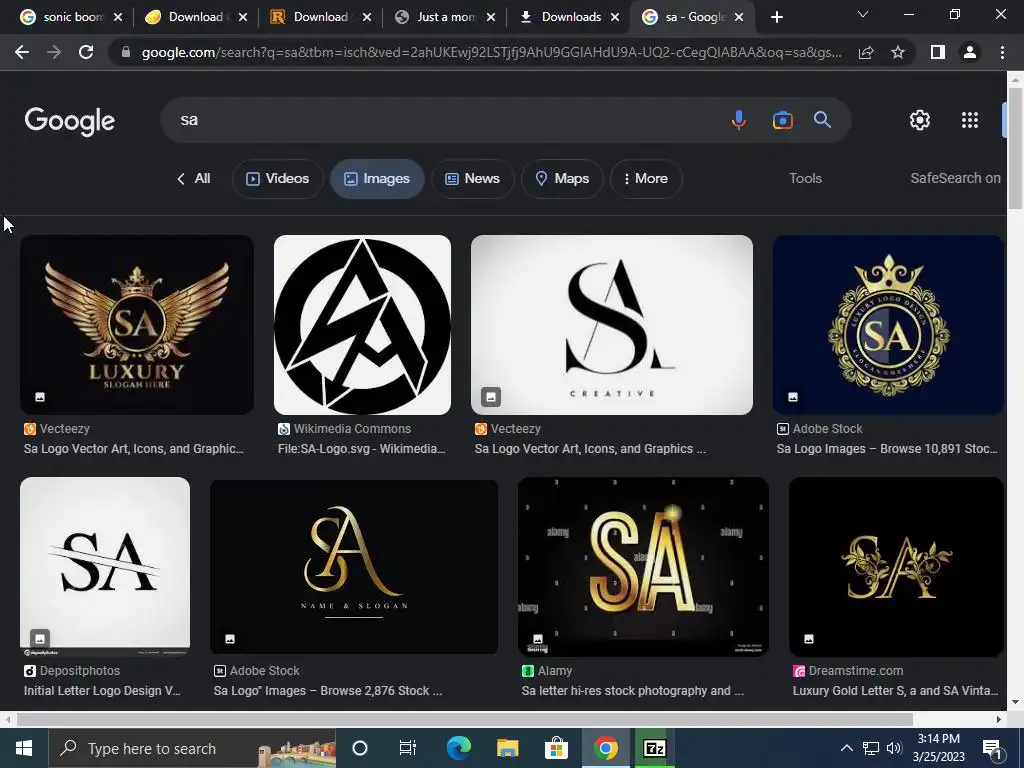Click the Alamy source label
Viewport: 1024px width, 768px height.
[x=554, y=671]
